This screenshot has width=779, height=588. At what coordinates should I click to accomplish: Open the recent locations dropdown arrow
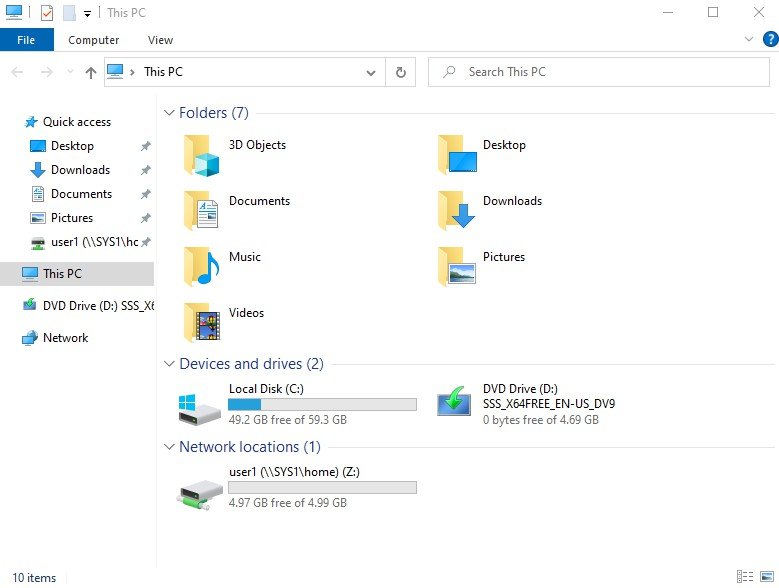(70, 73)
